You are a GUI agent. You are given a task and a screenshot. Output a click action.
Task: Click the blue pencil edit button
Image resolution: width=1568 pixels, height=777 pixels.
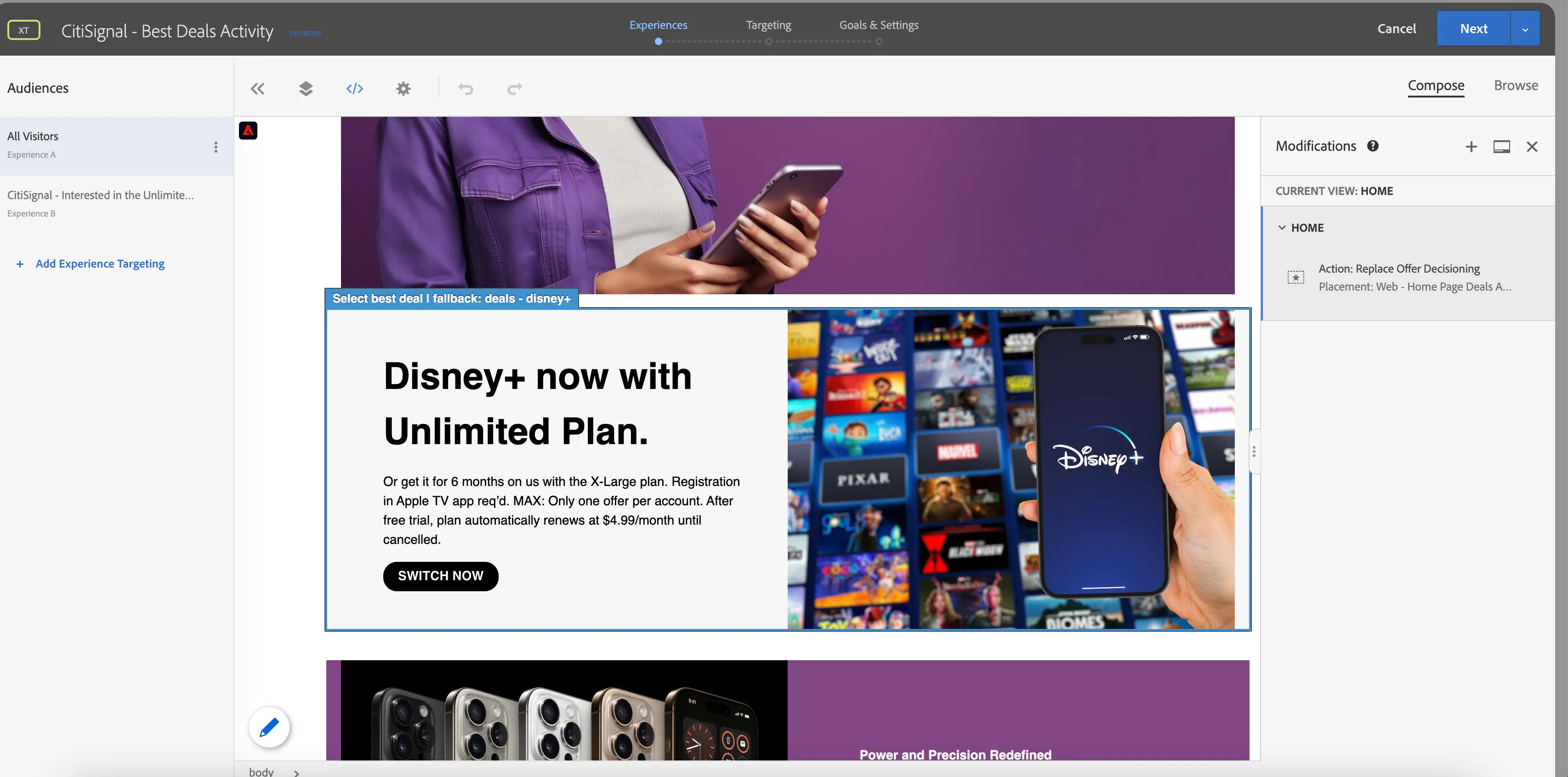269,727
